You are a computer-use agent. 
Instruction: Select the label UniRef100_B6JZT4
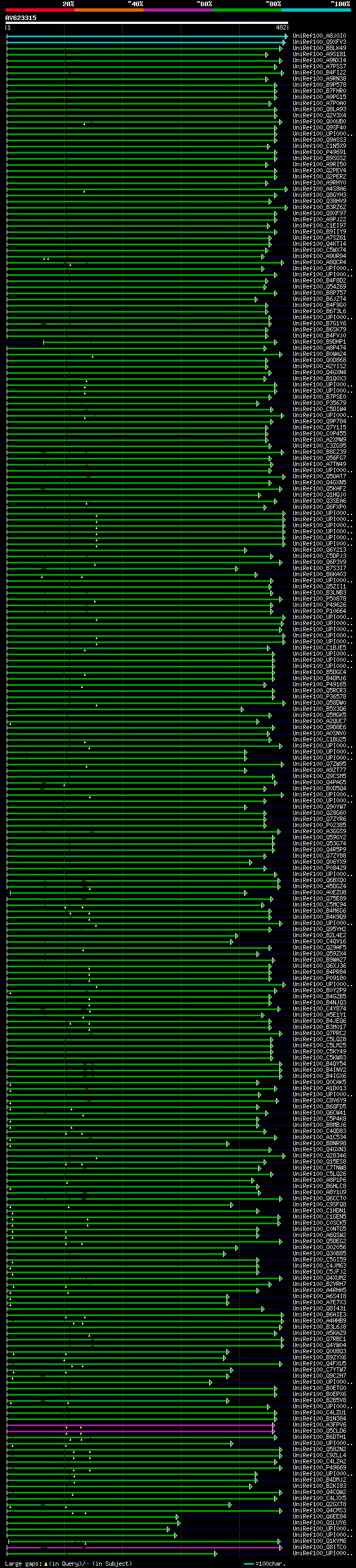tap(319, 299)
